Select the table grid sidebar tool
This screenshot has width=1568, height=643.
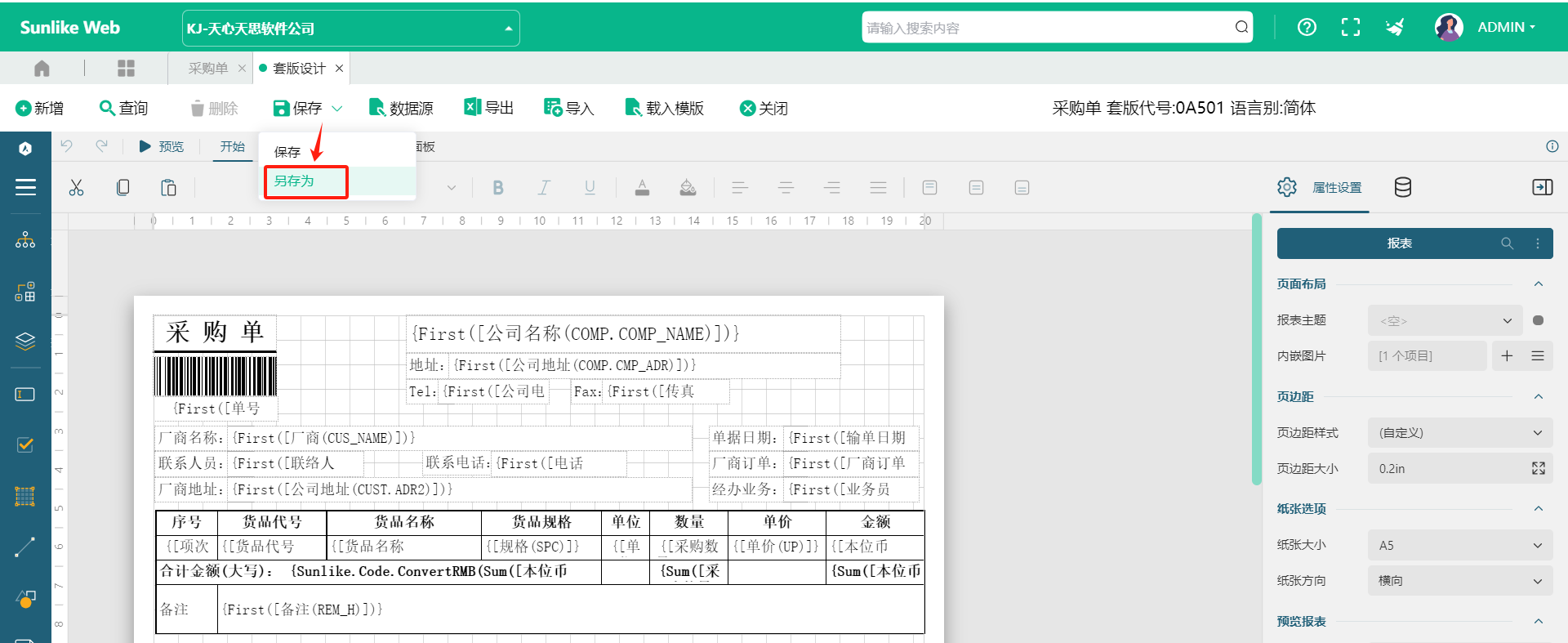(25, 496)
